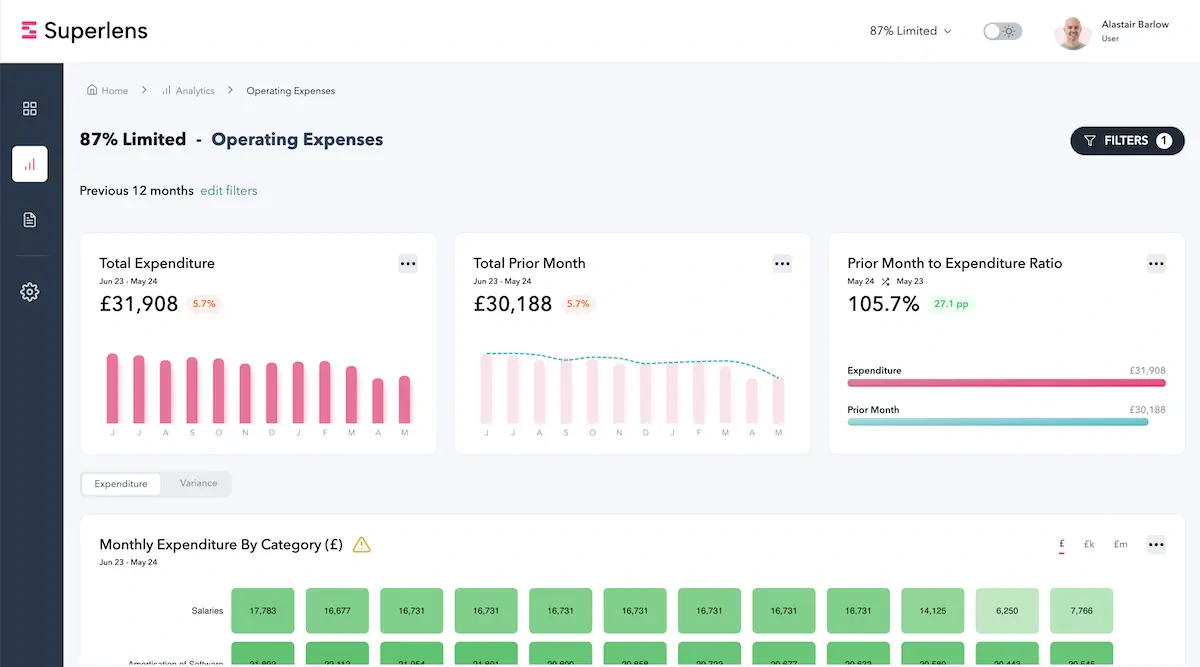The width and height of the screenshot is (1200, 667).
Task: Open settings gear in the sidebar
Action: [30, 292]
